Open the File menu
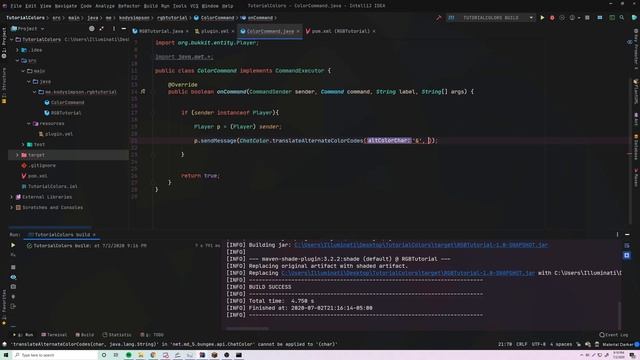The height and width of the screenshot is (360, 640). point(16,6)
